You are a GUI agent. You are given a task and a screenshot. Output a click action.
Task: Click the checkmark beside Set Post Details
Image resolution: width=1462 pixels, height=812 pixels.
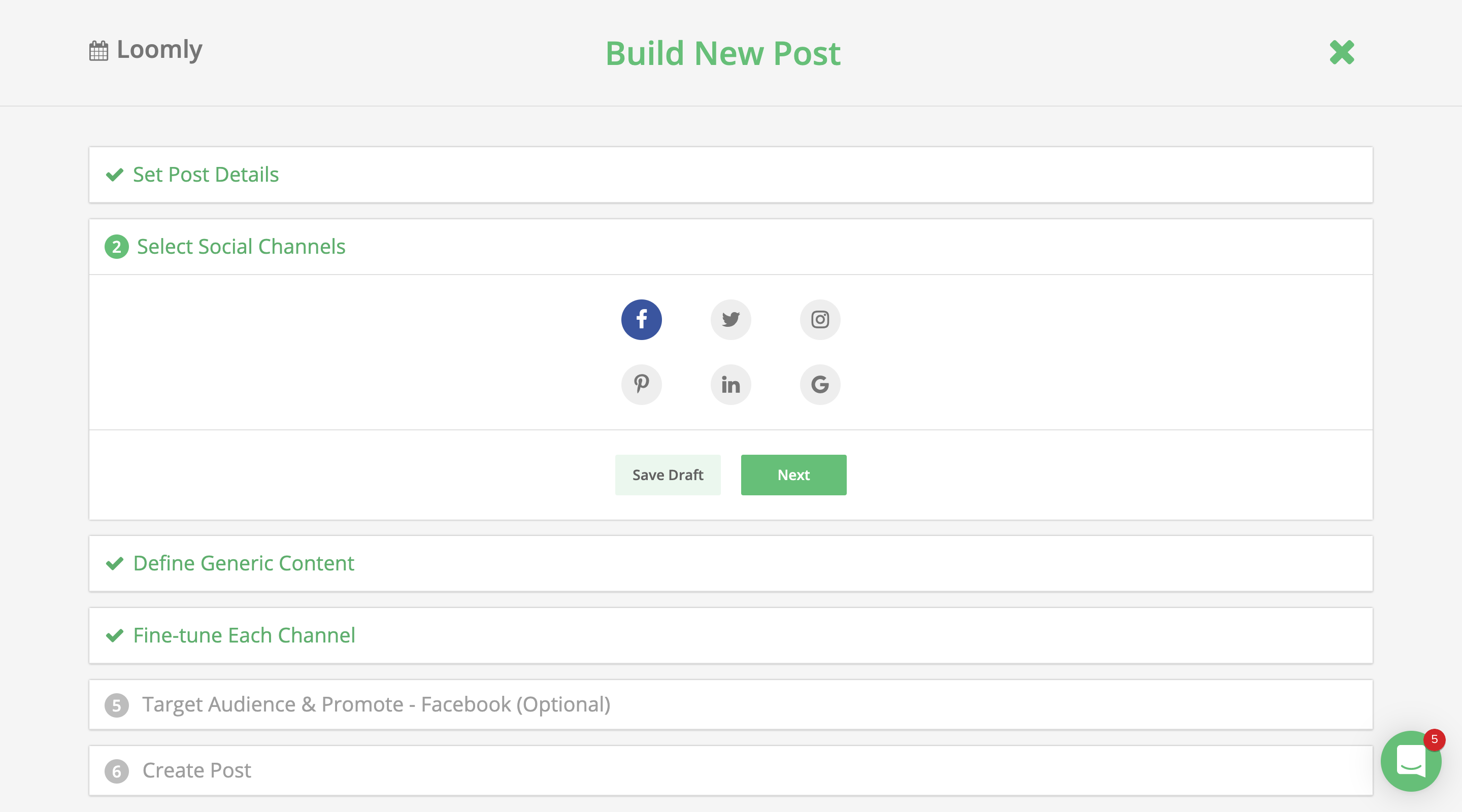click(115, 175)
